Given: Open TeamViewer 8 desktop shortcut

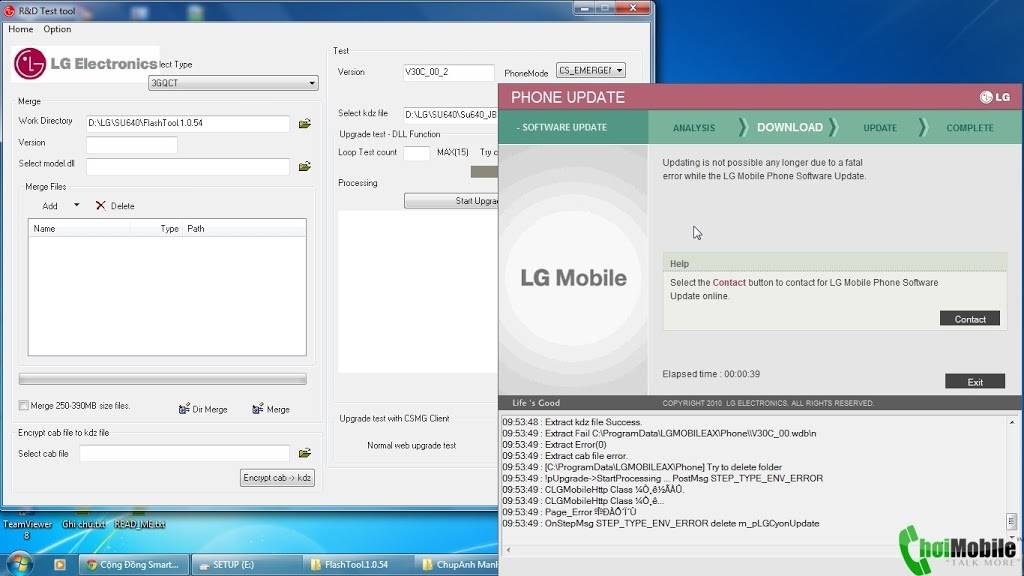Looking at the screenshot, I should [27, 529].
